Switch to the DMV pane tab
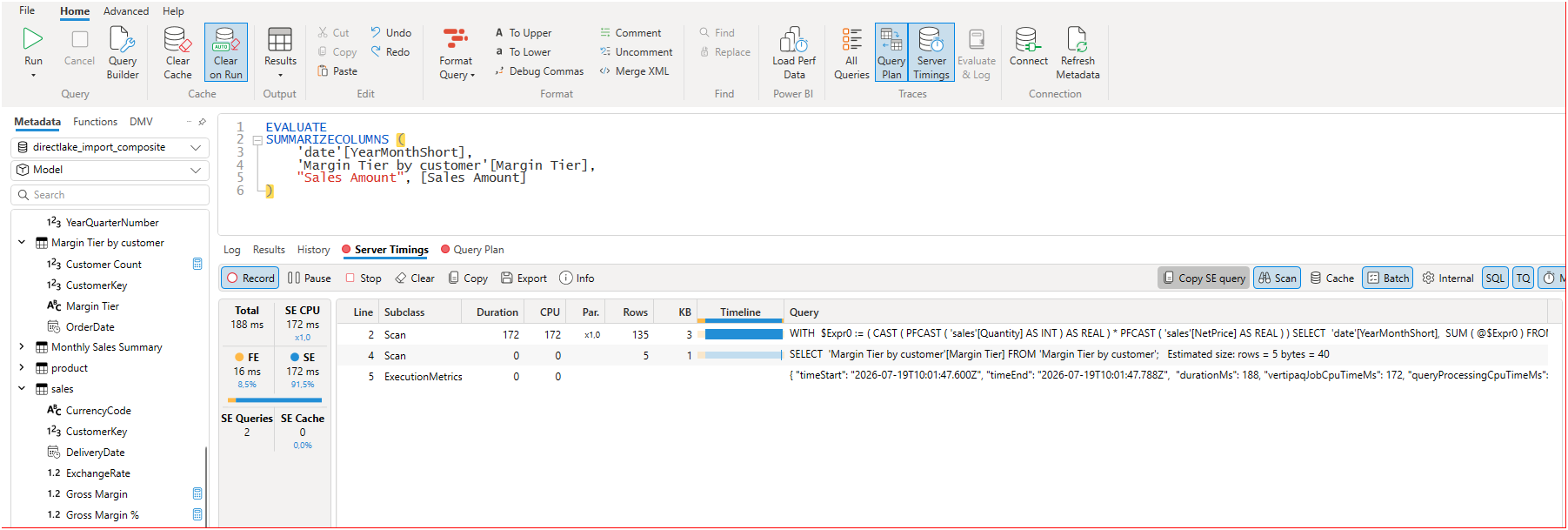 pyautogui.click(x=141, y=122)
